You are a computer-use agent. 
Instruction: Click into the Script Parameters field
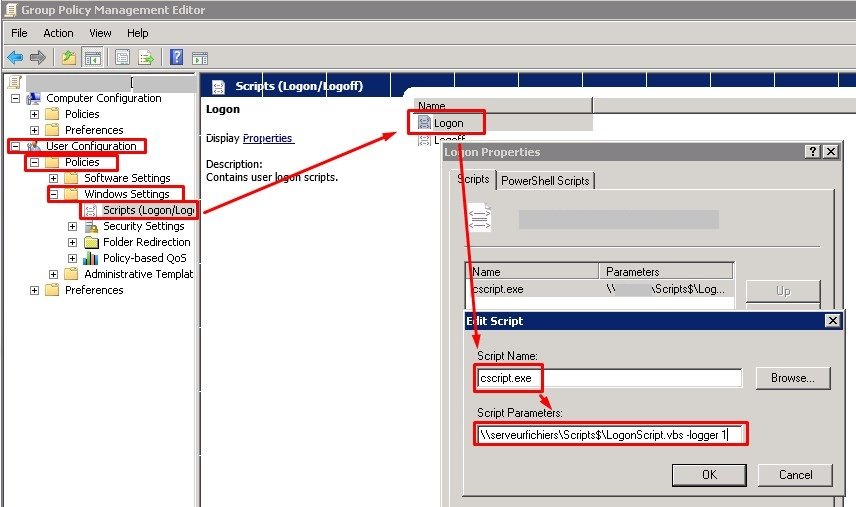[x=610, y=434]
